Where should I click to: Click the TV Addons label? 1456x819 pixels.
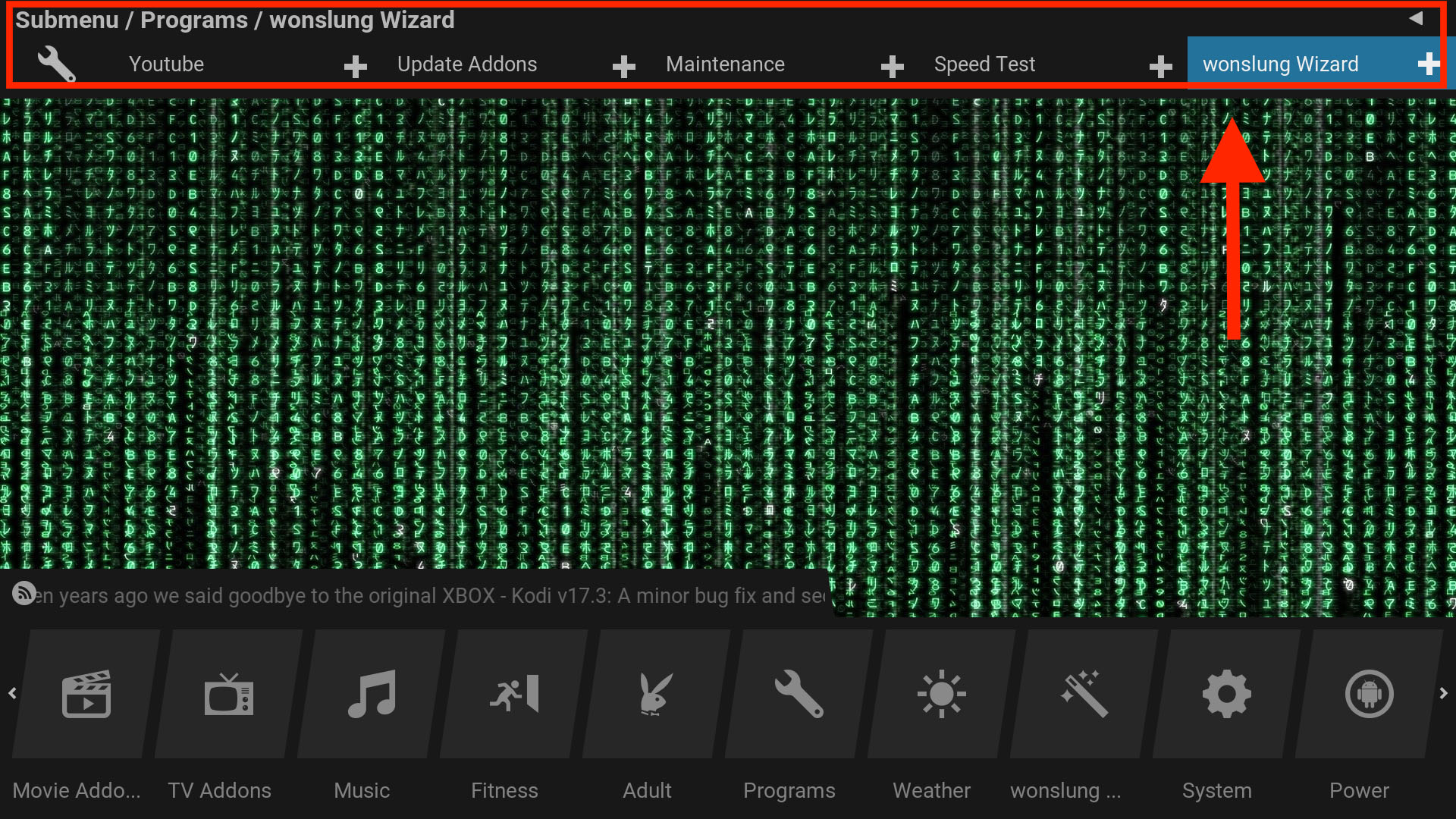click(219, 790)
